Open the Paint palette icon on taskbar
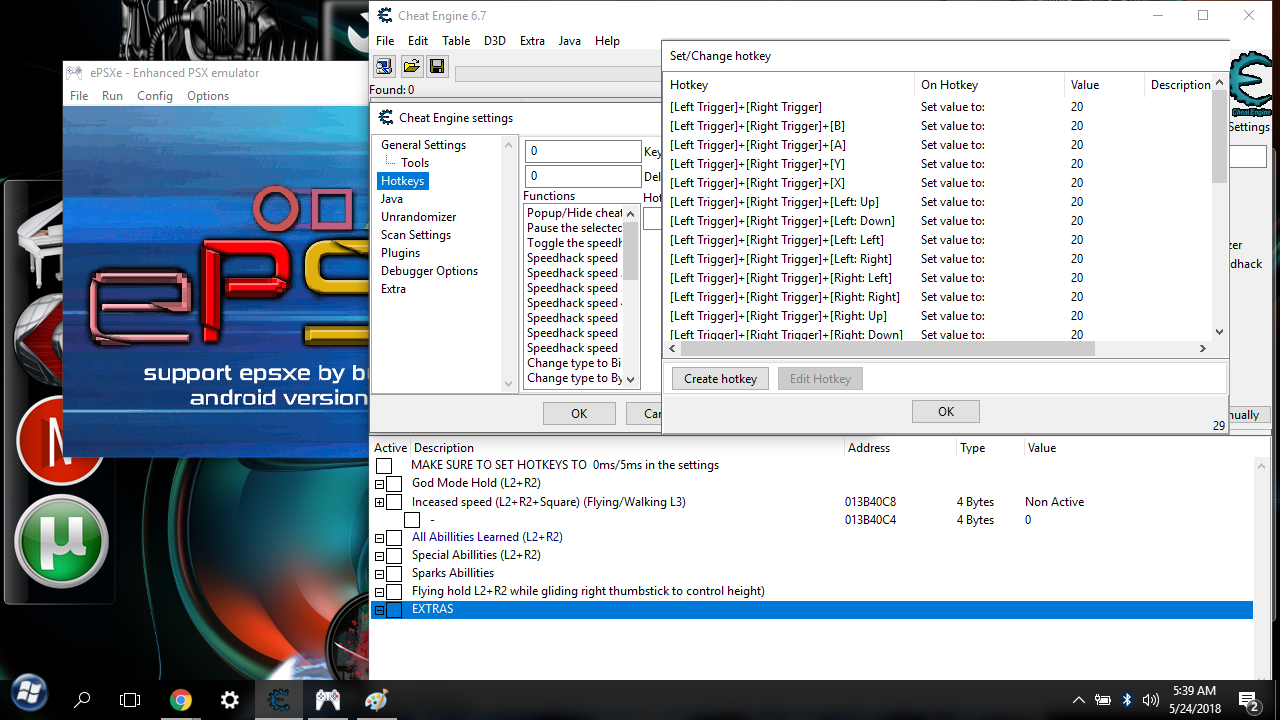The width and height of the screenshot is (1282, 720). (x=376, y=699)
